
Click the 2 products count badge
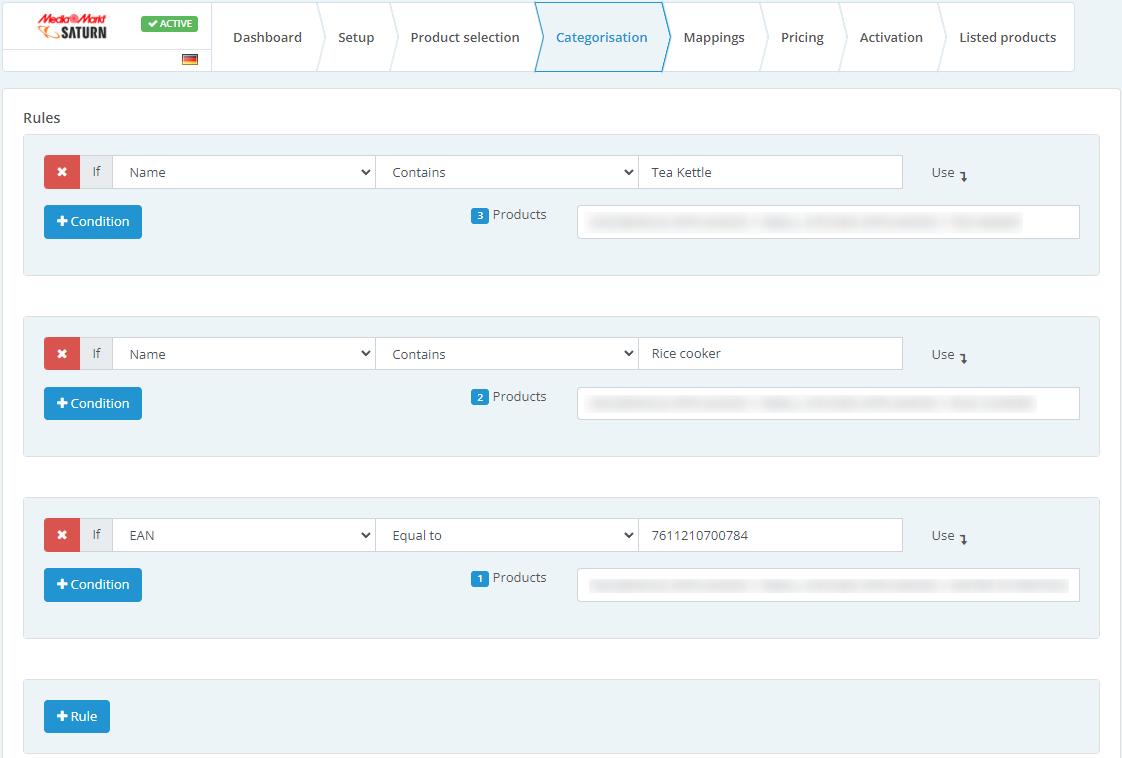479,397
